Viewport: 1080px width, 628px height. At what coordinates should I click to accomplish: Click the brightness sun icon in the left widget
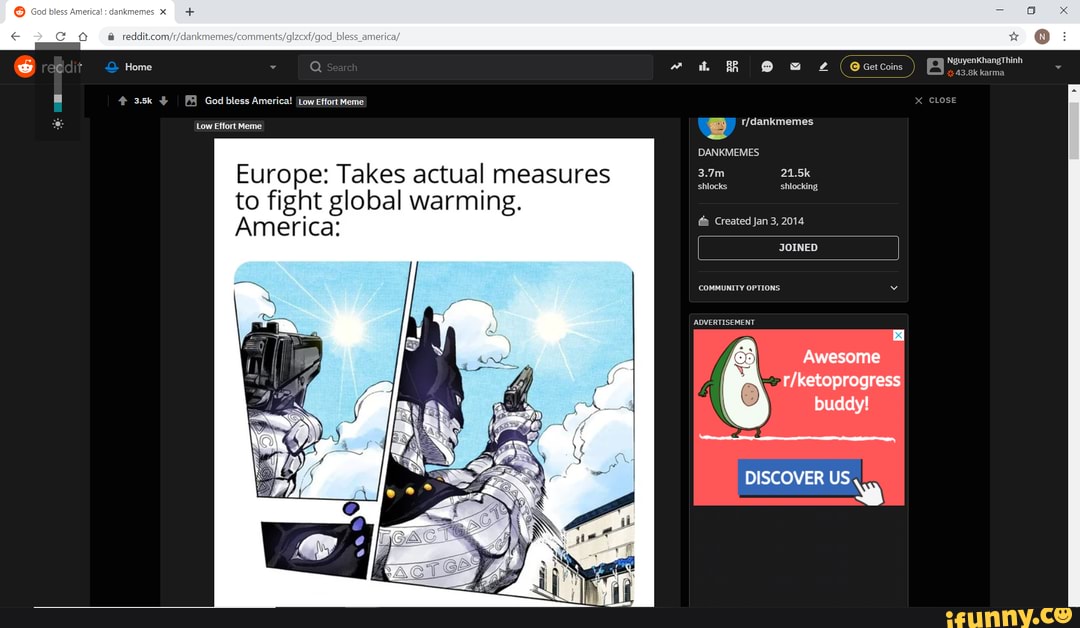pyautogui.click(x=58, y=124)
